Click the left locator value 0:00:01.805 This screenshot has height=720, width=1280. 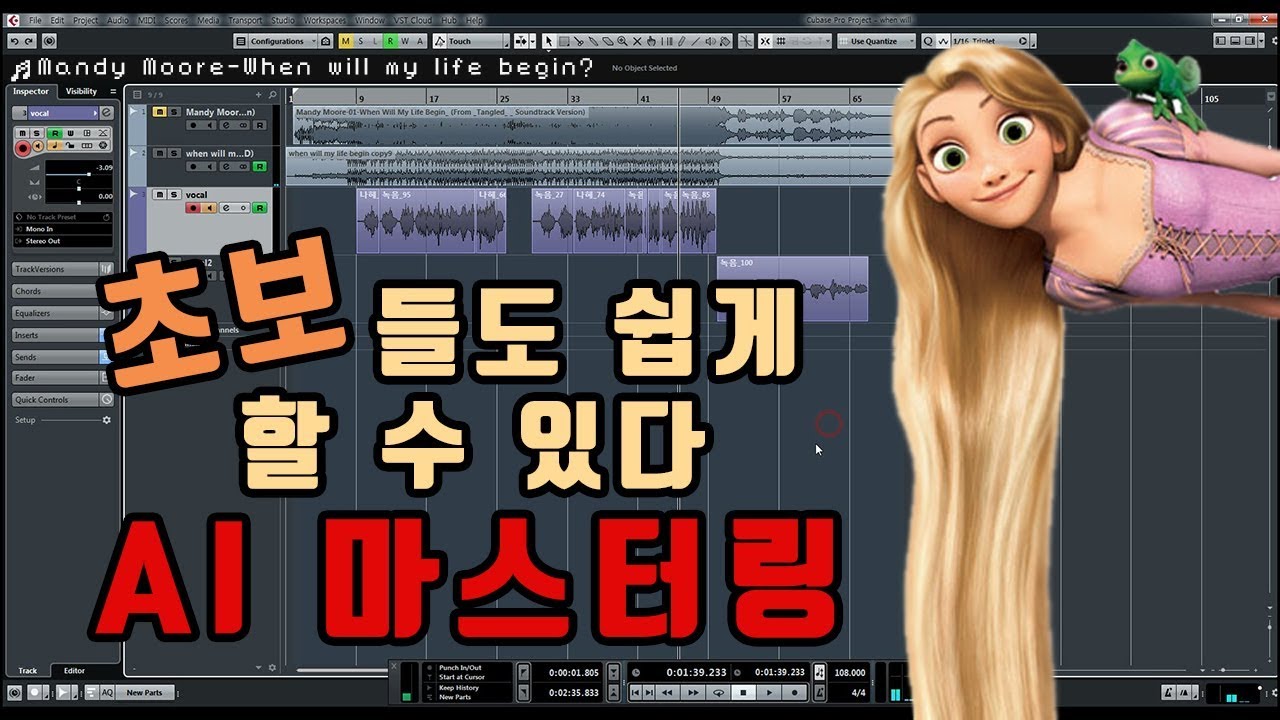coord(574,673)
